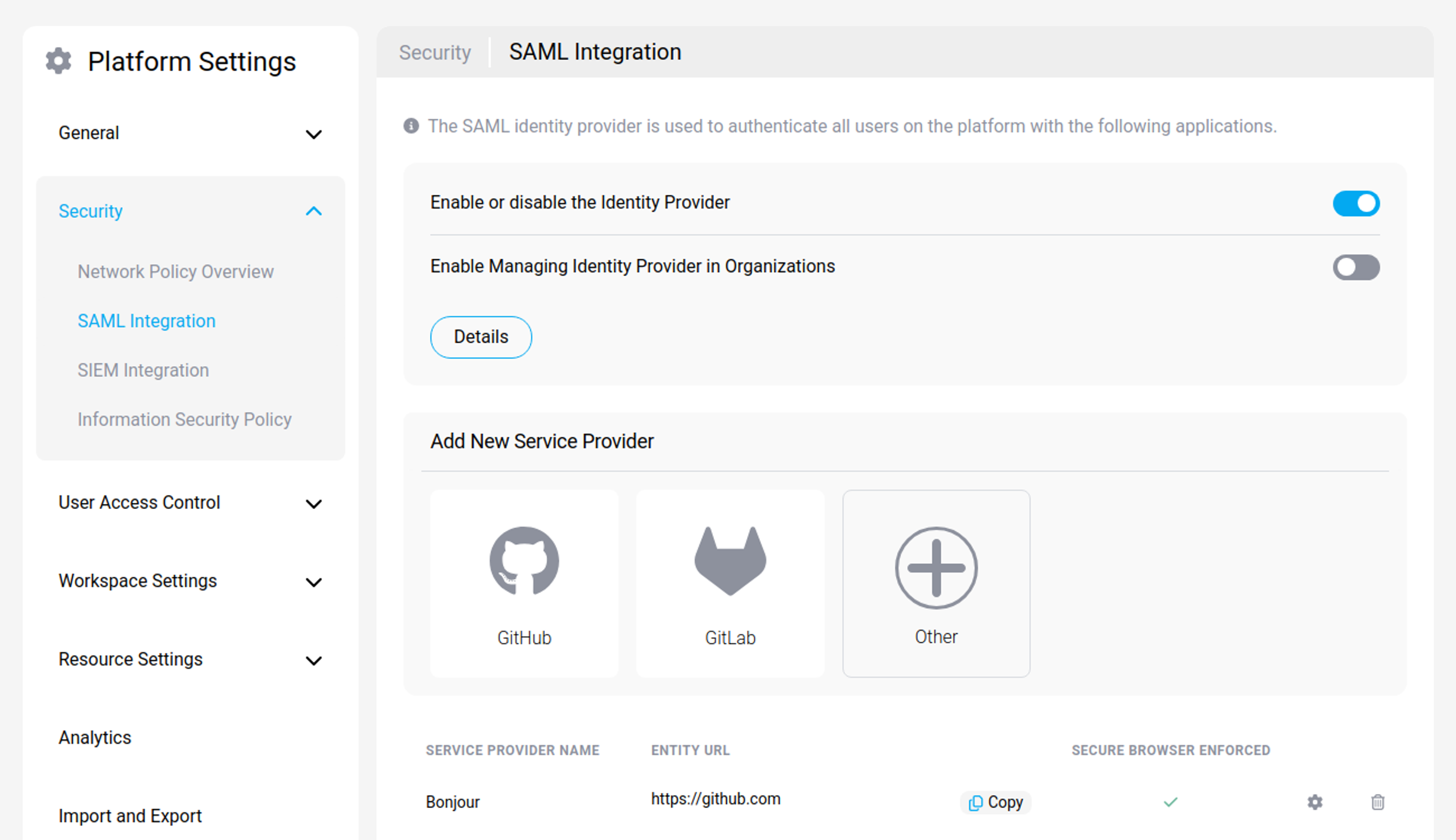Choose Other to add a custom service provider
The width and height of the screenshot is (1456, 840).
pos(935,583)
